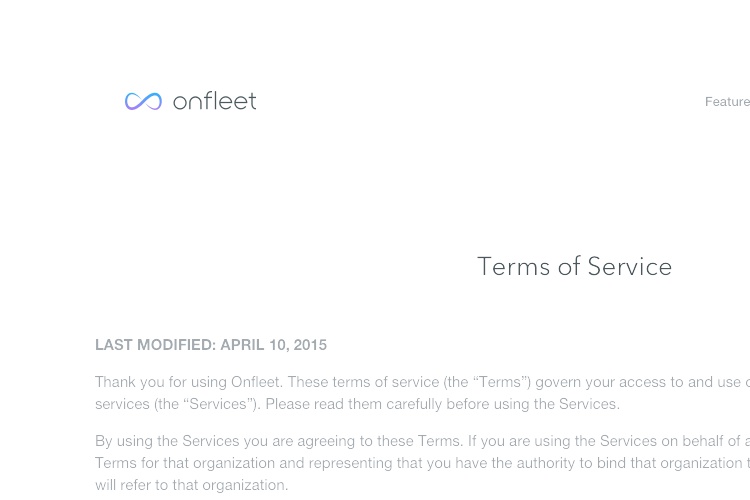This screenshot has height=500, width=750.
Task: Open the Features navigation link
Action: tap(727, 102)
